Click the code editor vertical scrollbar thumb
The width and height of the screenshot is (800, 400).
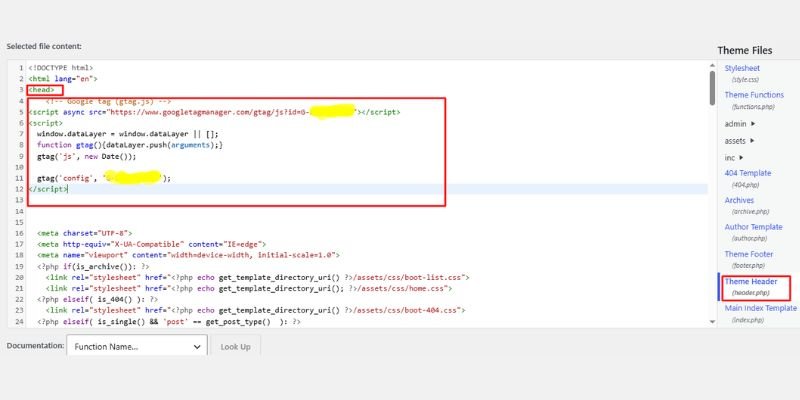pyautogui.click(x=712, y=88)
